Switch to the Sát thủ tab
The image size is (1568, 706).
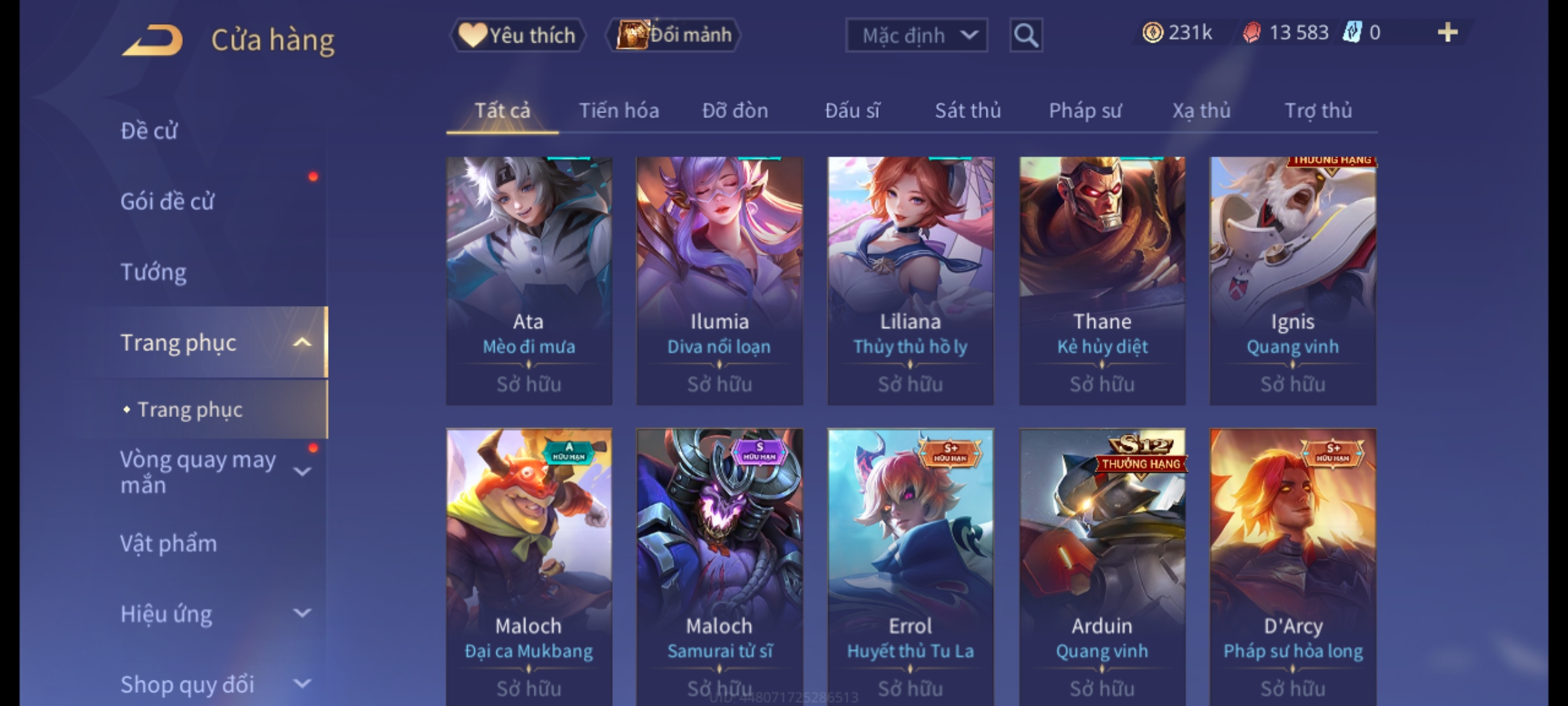tap(968, 110)
